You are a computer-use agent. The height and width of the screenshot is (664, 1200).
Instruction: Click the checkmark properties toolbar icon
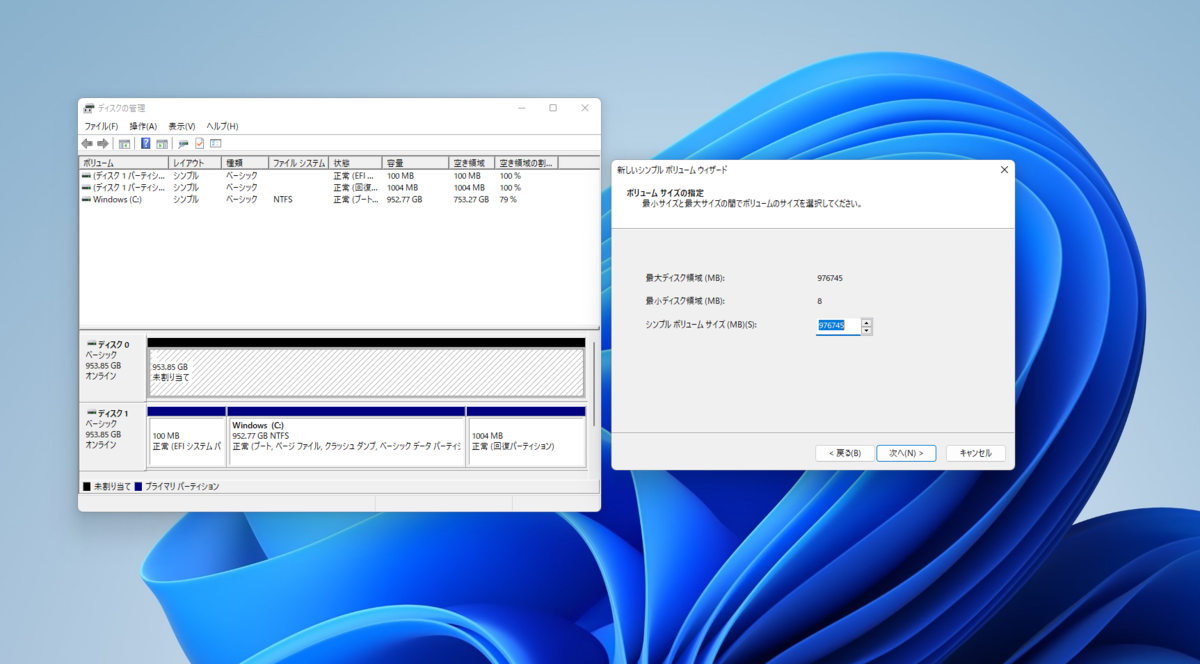coord(199,143)
